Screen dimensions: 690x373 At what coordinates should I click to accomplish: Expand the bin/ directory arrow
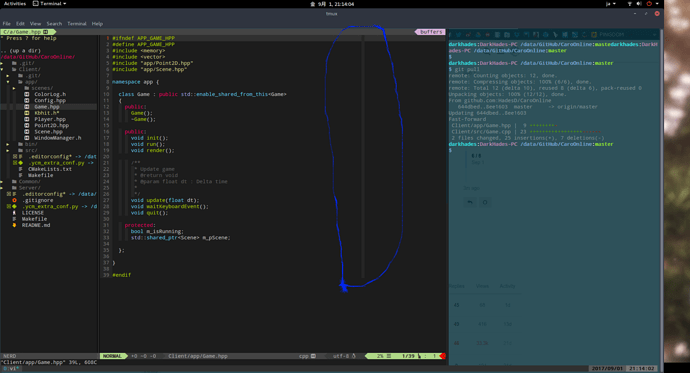(x=8, y=144)
